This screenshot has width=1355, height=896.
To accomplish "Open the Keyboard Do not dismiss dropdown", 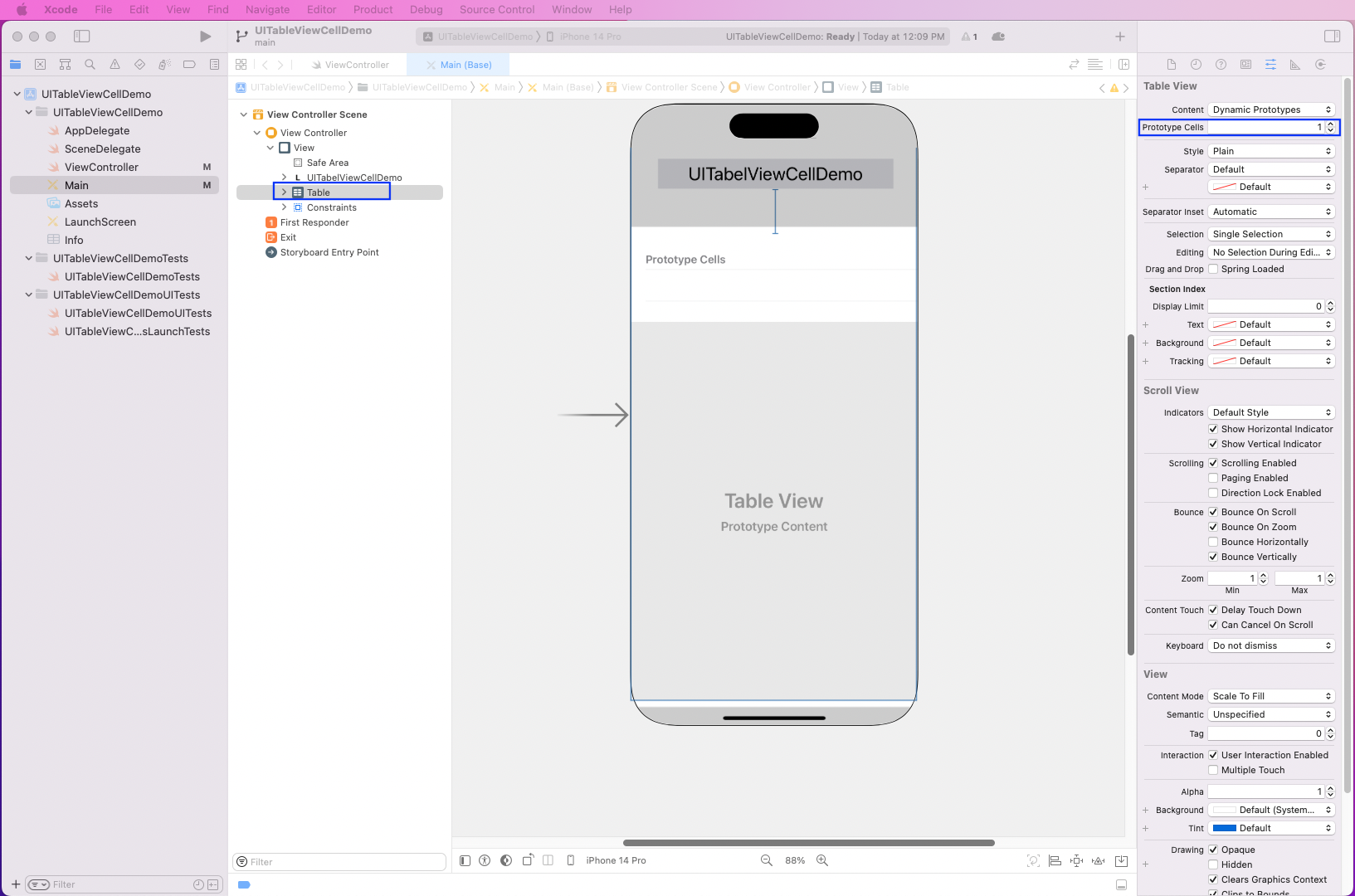I will pos(1271,645).
